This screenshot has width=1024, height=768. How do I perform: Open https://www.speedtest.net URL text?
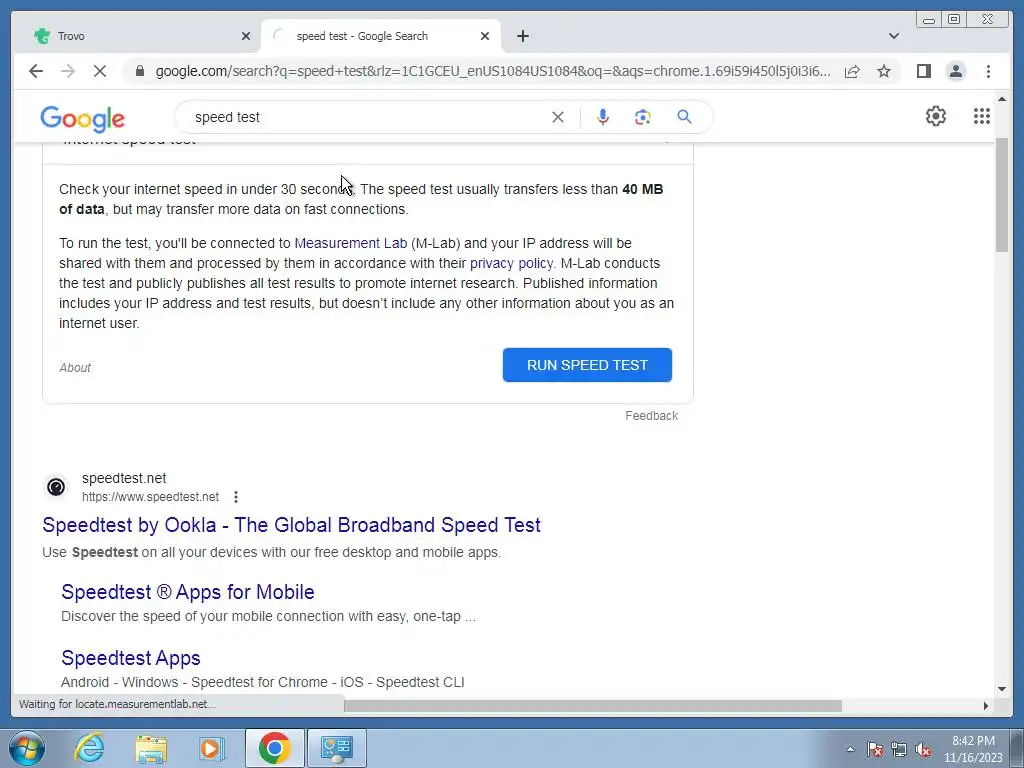coord(150,497)
